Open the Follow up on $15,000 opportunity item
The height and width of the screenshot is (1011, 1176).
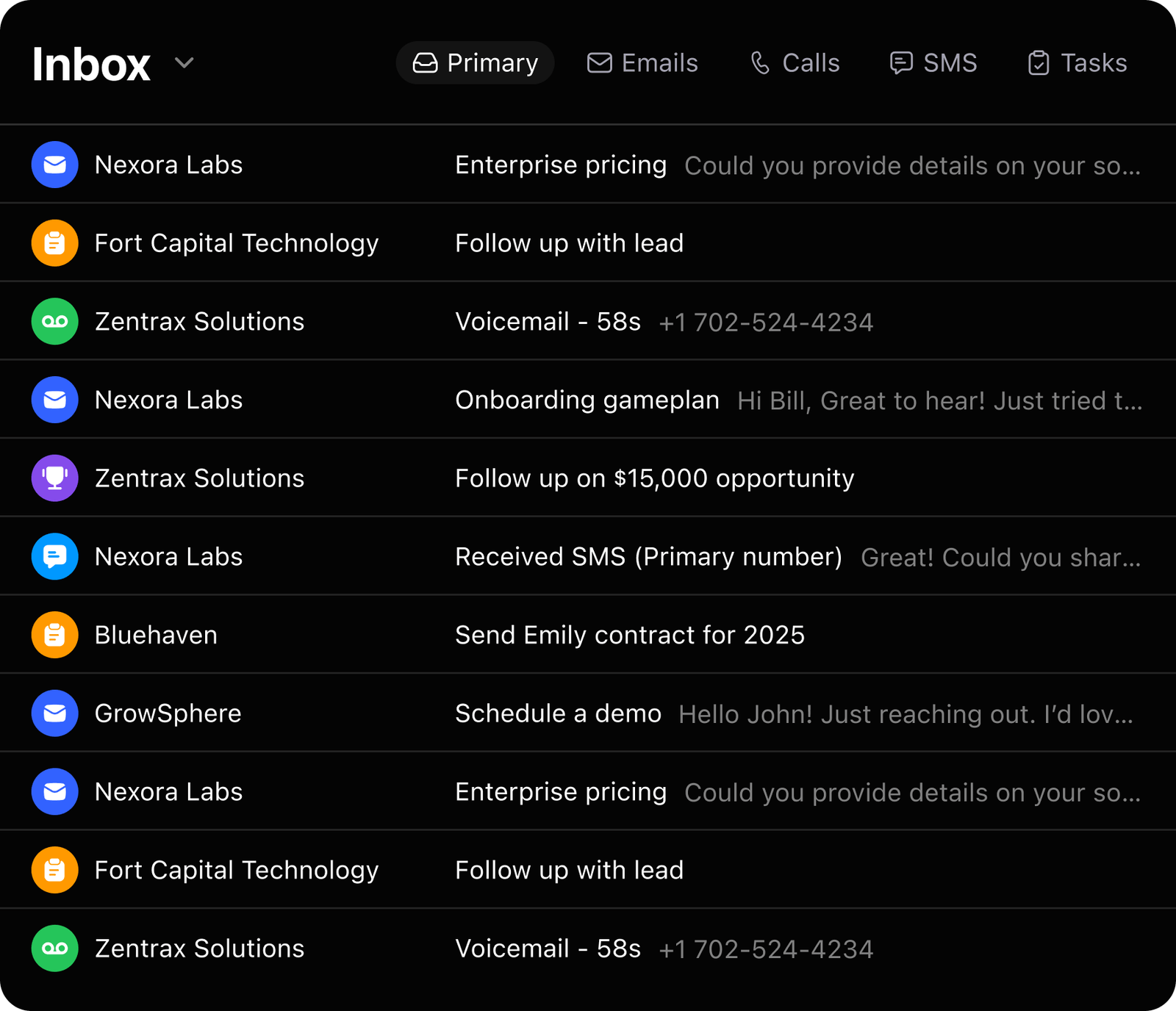point(654,478)
